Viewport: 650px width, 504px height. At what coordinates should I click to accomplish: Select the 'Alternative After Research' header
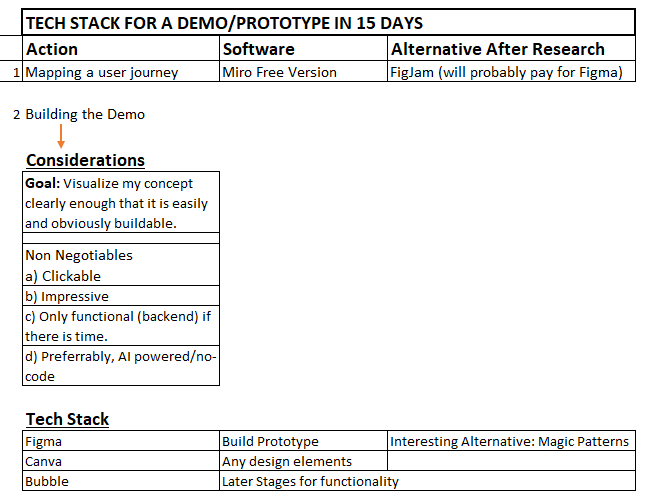[x=511, y=48]
